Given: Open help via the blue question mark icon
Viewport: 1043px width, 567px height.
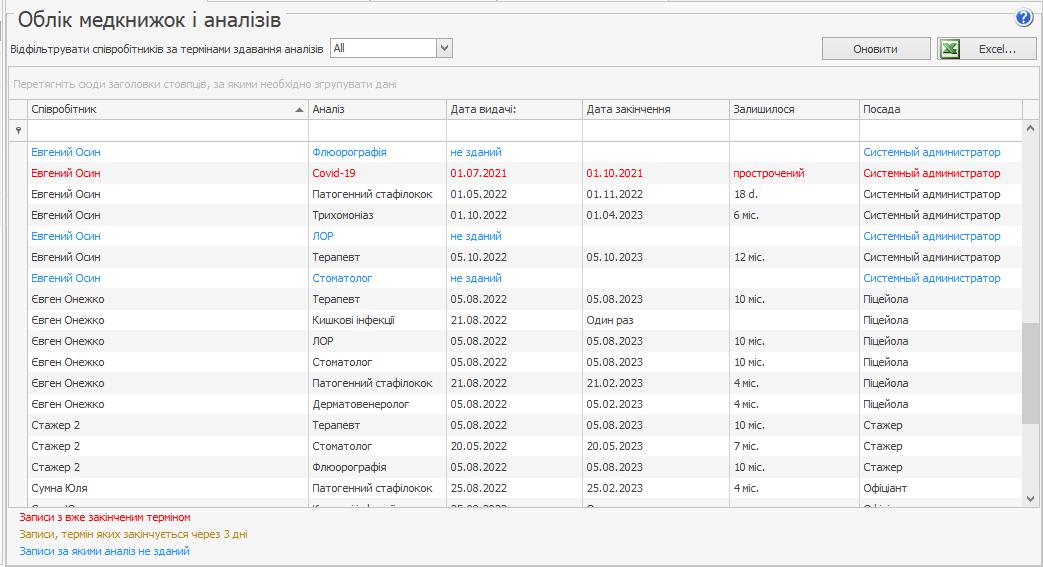Looking at the screenshot, I should [x=1023, y=18].
